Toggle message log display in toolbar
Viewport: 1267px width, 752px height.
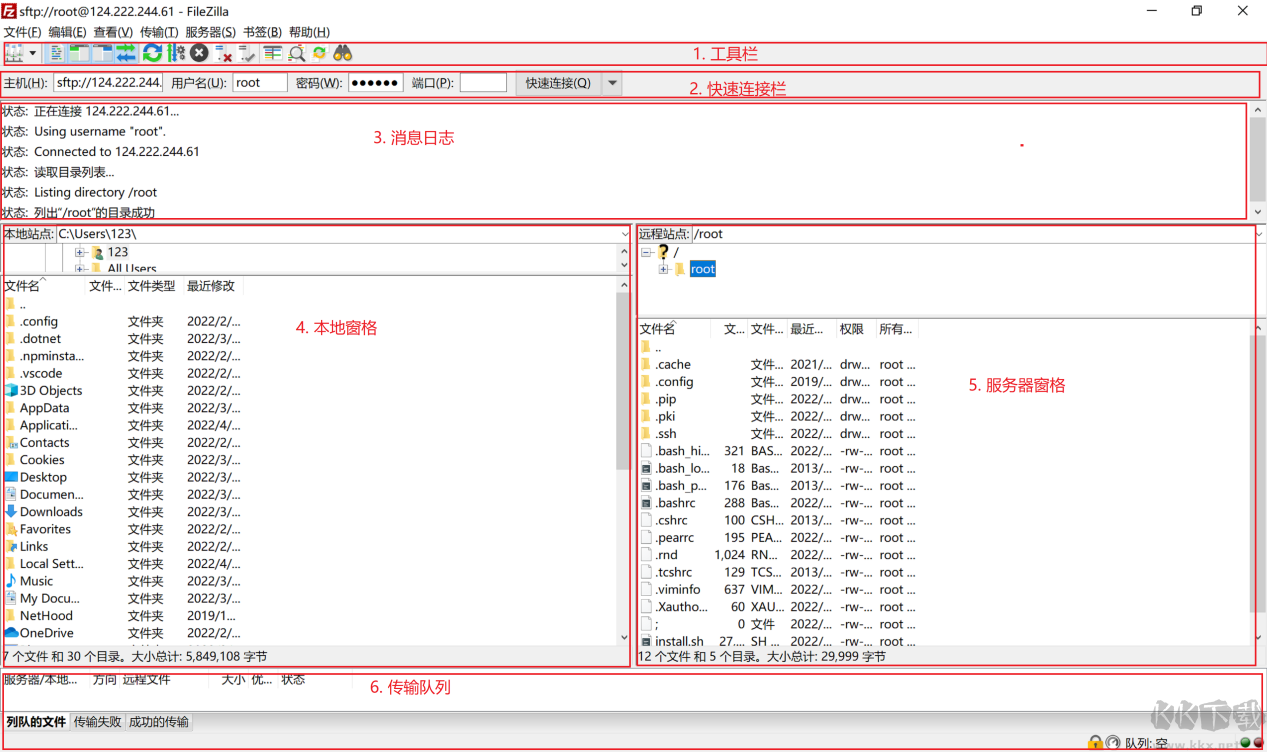pyautogui.click(x=57, y=53)
